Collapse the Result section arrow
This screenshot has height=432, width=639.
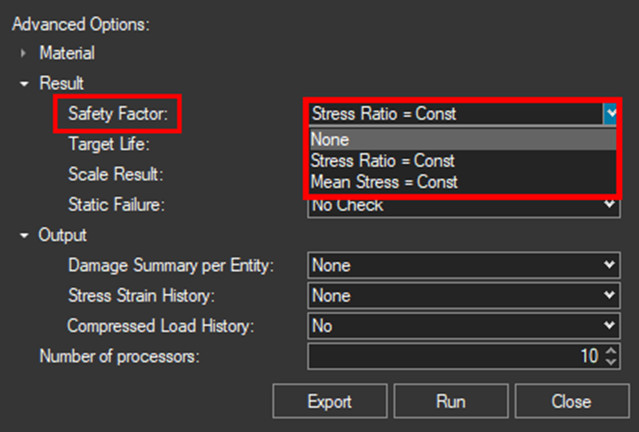pyautogui.click(x=24, y=84)
